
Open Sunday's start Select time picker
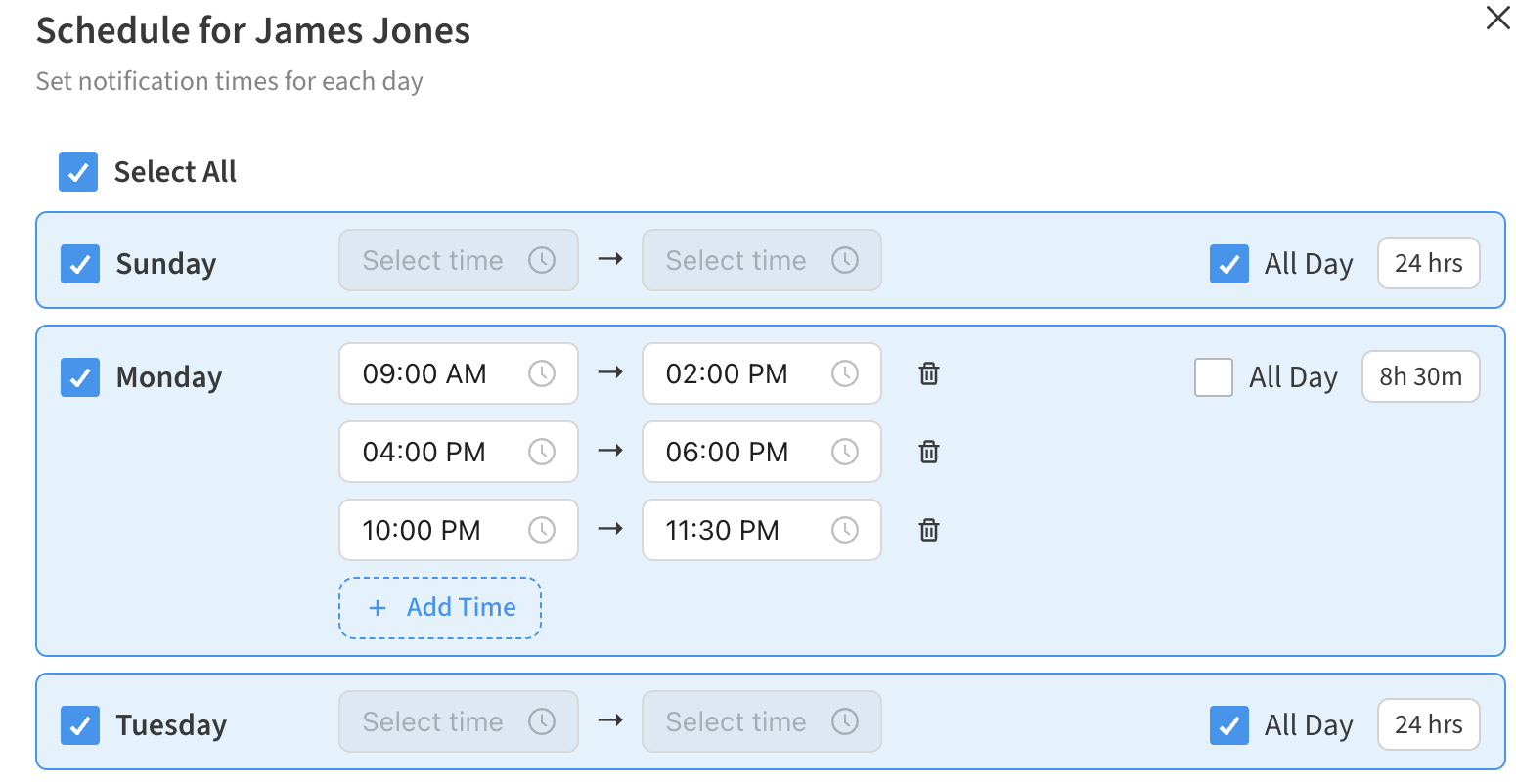click(x=459, y=260)
